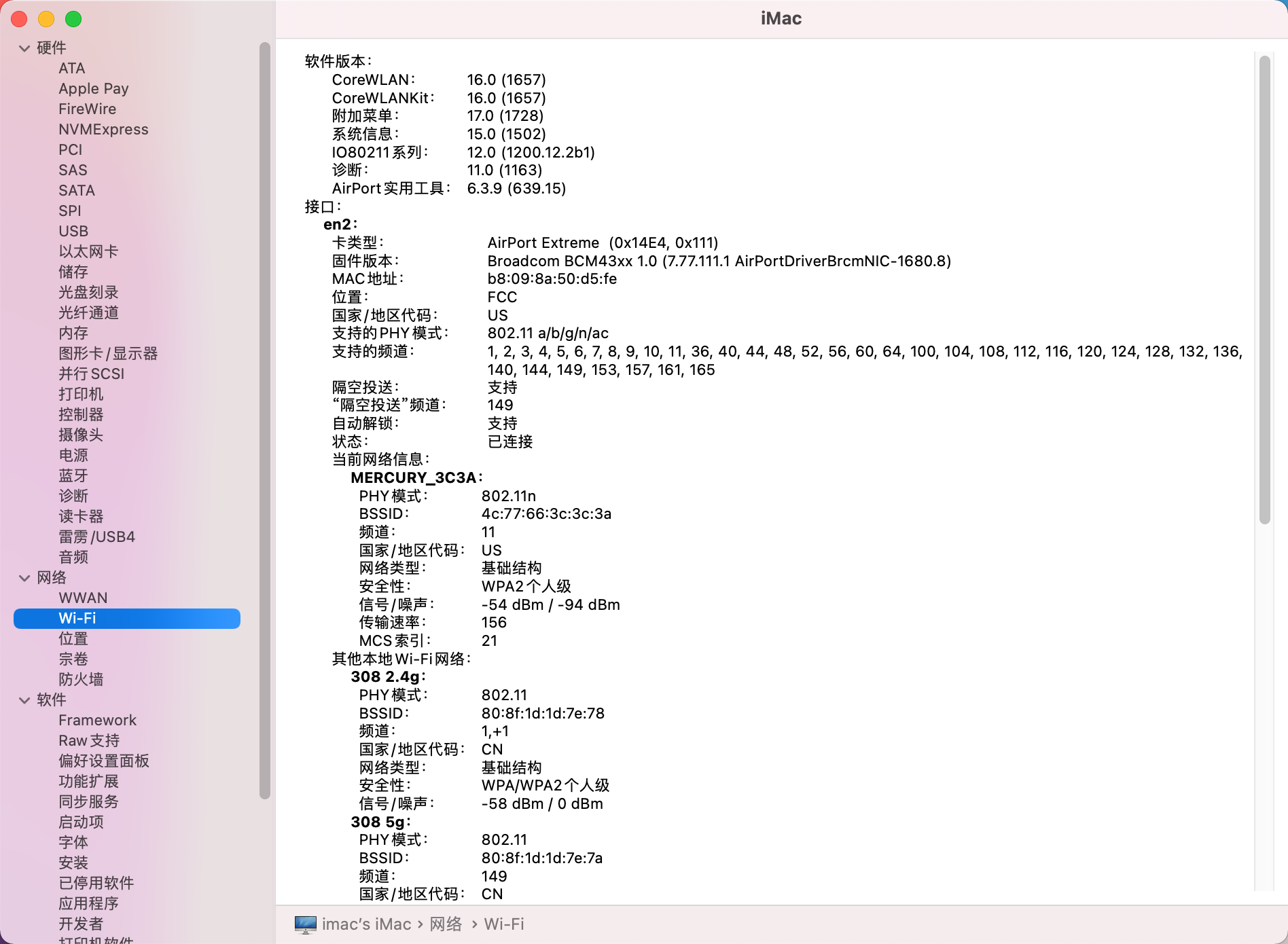Viewport: 1288px width, 944px height.
Task: Select 字体 in the sidebar
Action: click(73, 843)
